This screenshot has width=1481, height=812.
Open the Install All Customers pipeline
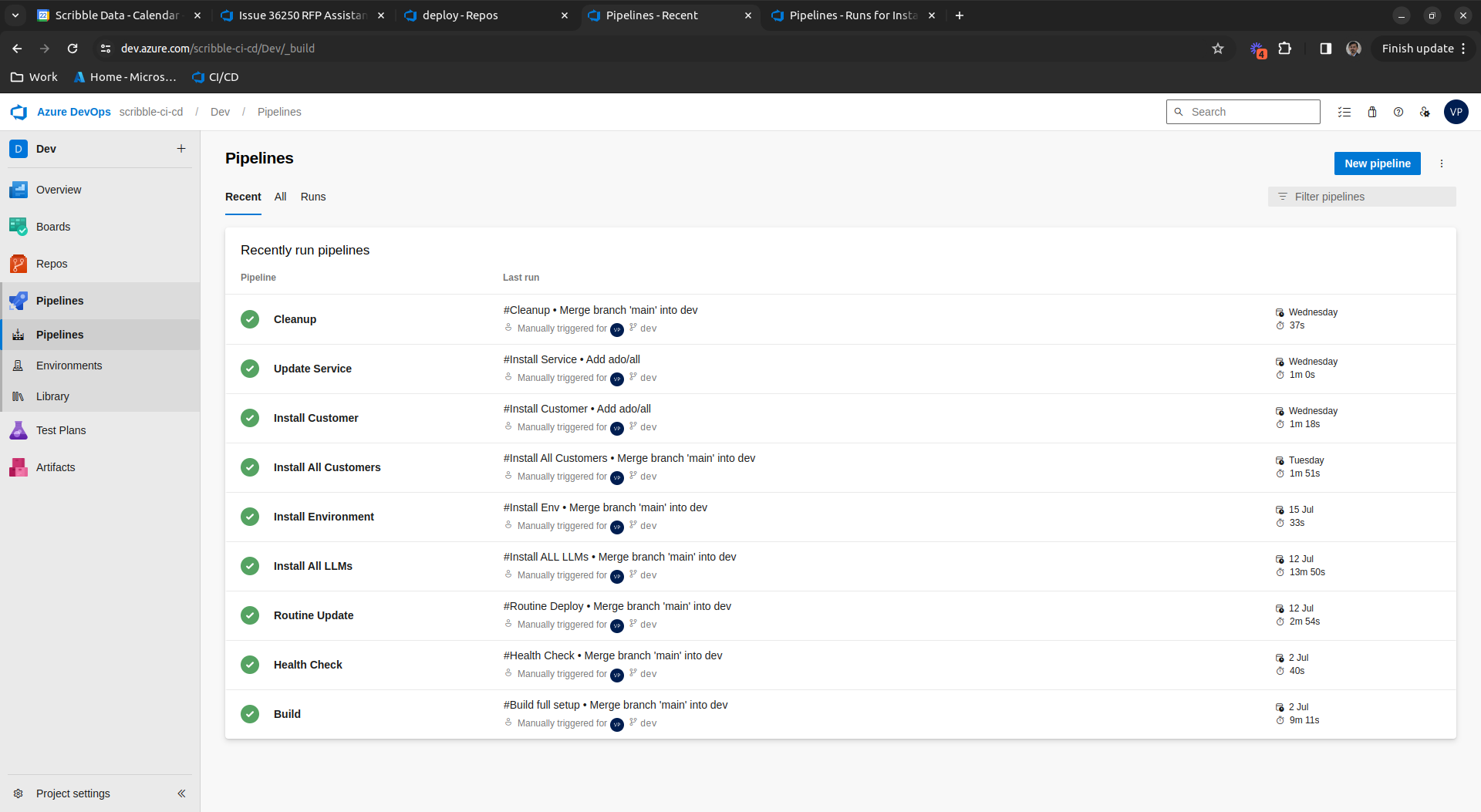tap(327, 467)
